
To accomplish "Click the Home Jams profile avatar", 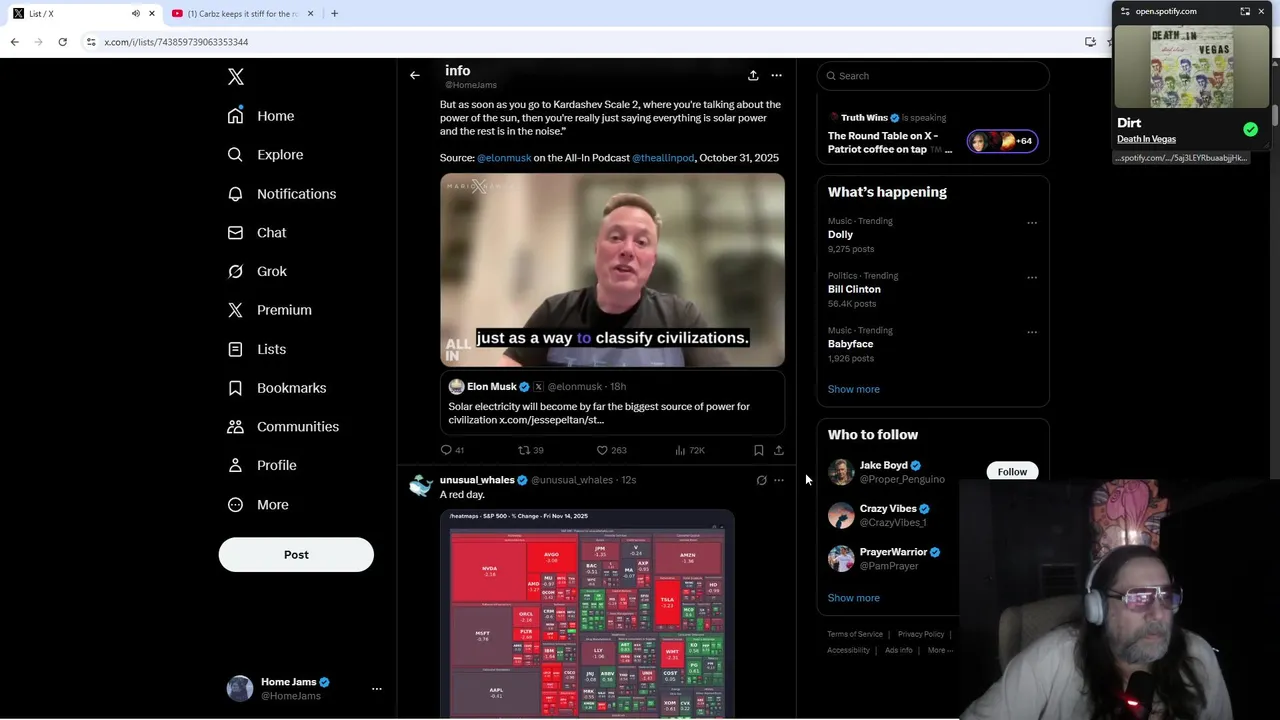I will [240, 688].
